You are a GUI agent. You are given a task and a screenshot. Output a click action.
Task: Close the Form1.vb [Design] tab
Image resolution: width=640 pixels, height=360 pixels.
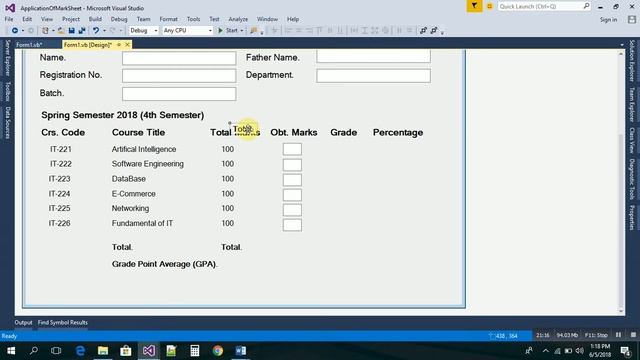[127, 45]
